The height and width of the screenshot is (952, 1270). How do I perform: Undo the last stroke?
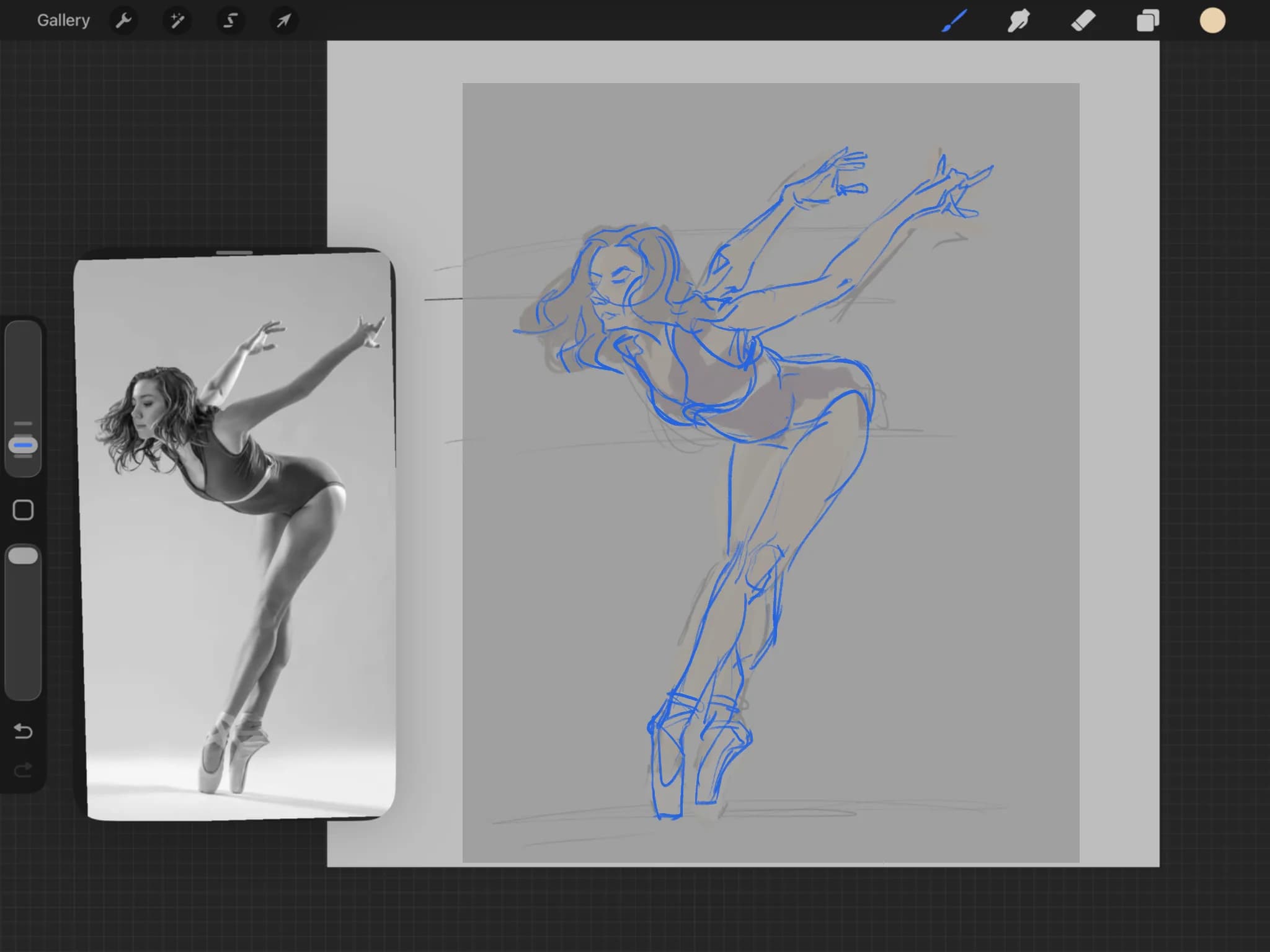point(23,731)
